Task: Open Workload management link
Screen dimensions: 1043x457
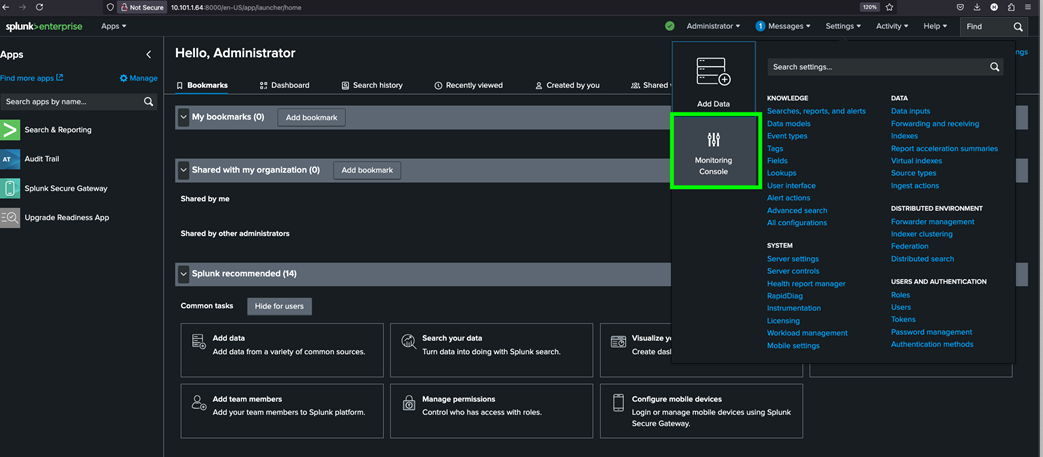Action: click(x=808, y=333)
